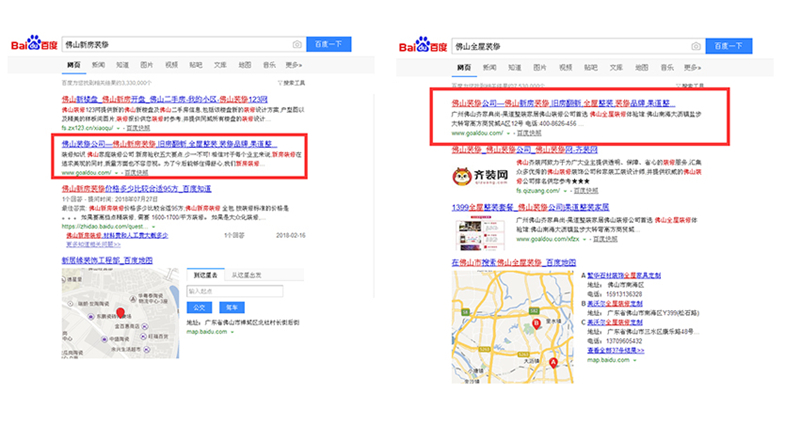Select the 贴吧 tab on the left page
The height and width of the screenshot is (423, 800).
pyautogui.click(x=196, y=65)
